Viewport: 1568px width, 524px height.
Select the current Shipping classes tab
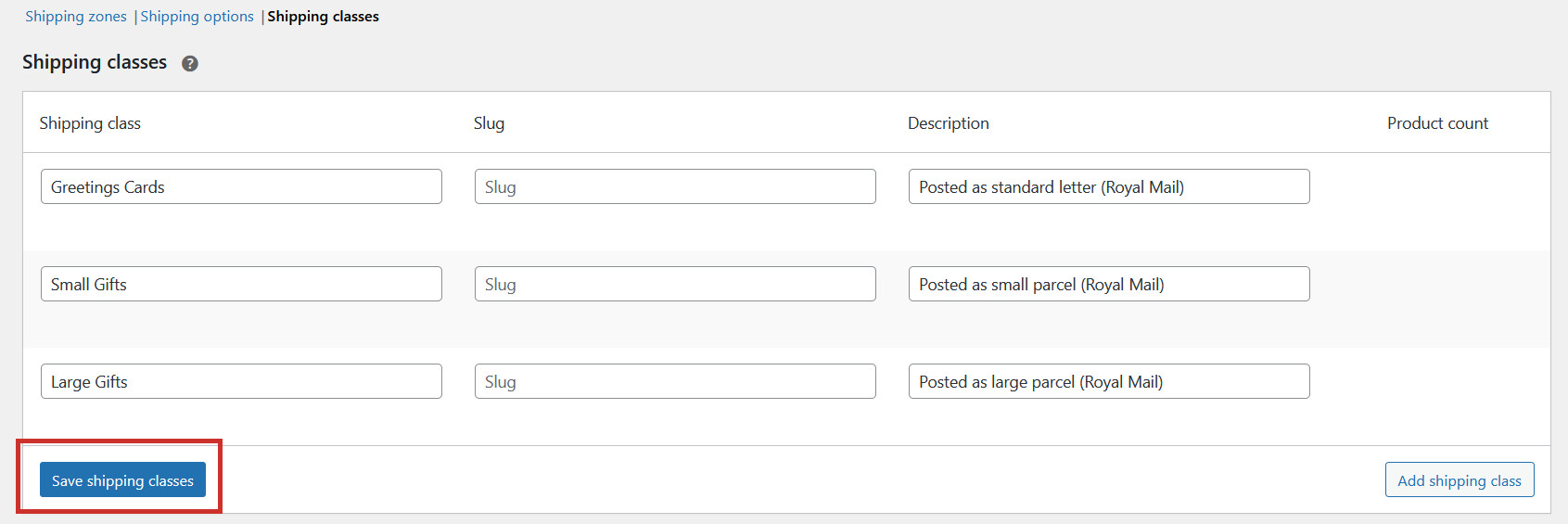point(323,17)
